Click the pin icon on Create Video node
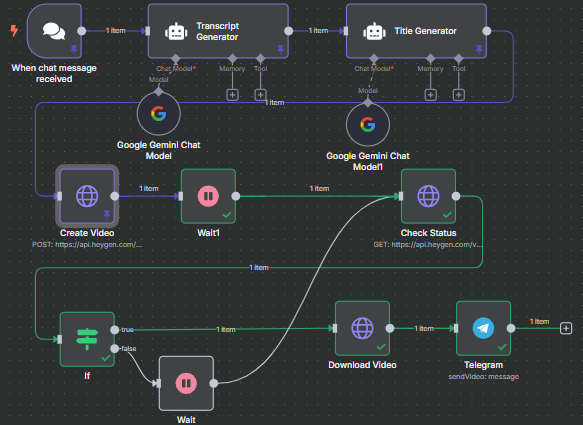 tap(107, 214)
